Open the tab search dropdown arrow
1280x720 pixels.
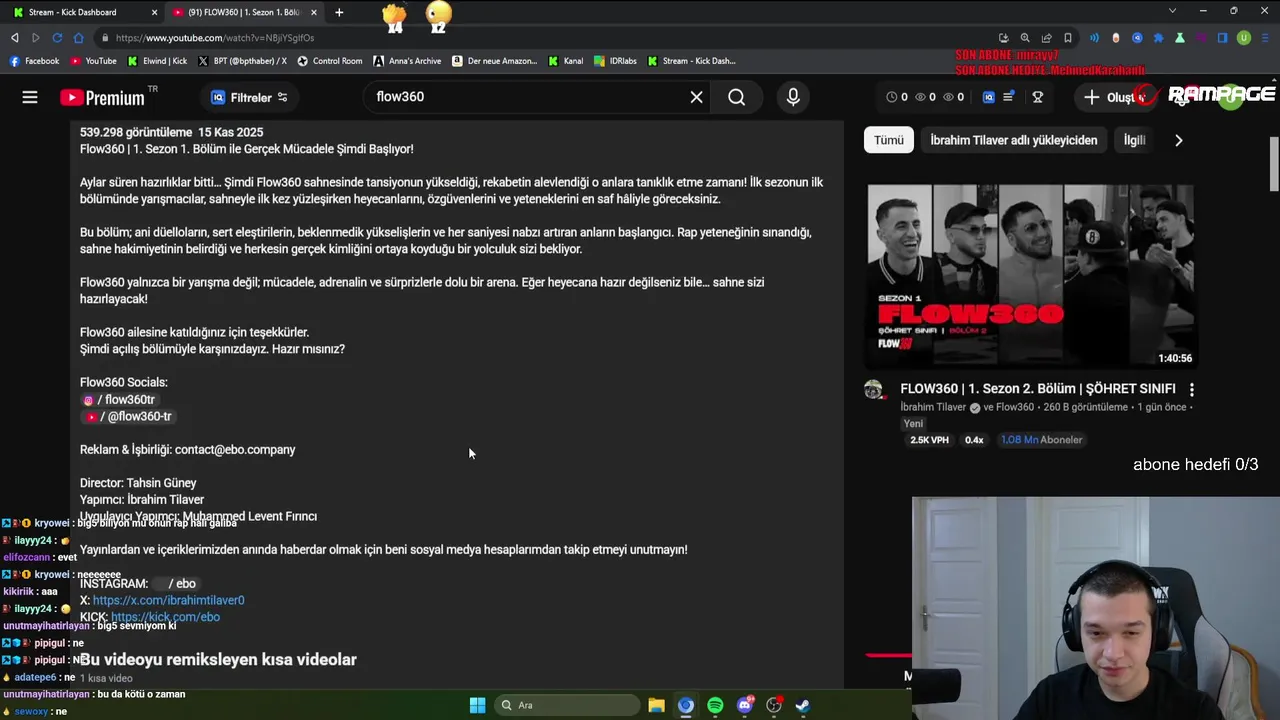click(x=1172, y=11)
